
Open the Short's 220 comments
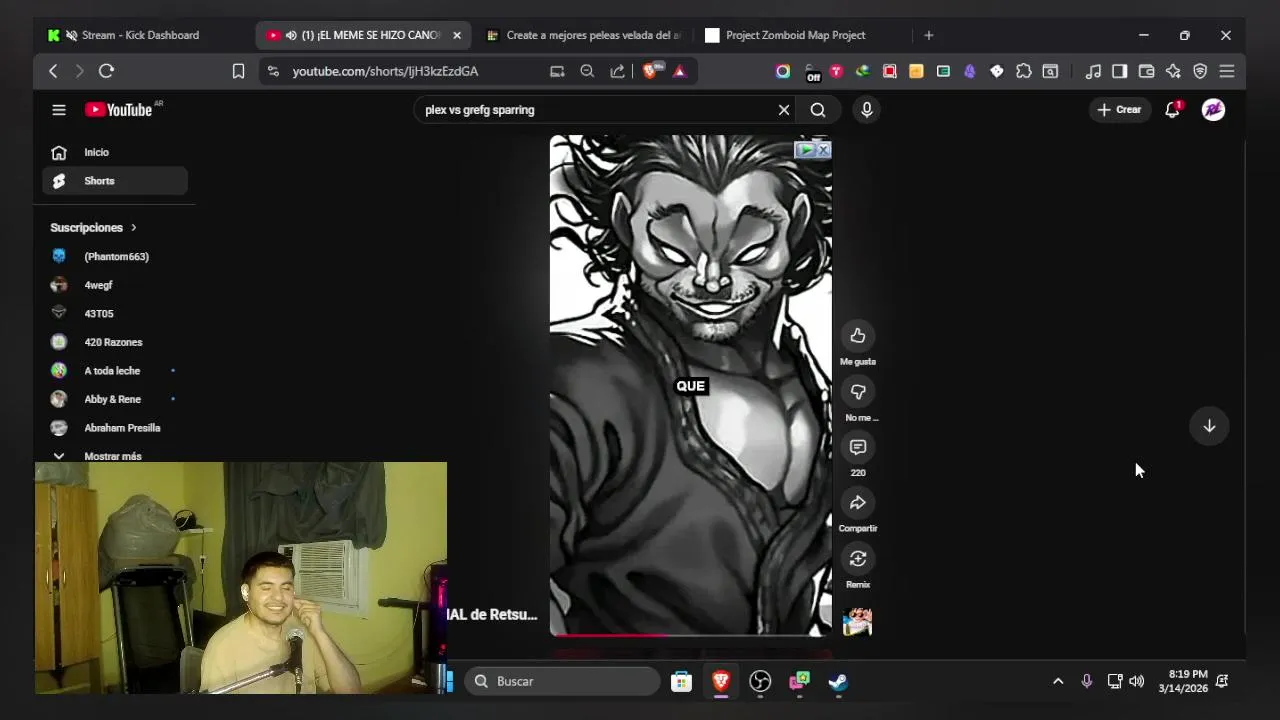858,447
